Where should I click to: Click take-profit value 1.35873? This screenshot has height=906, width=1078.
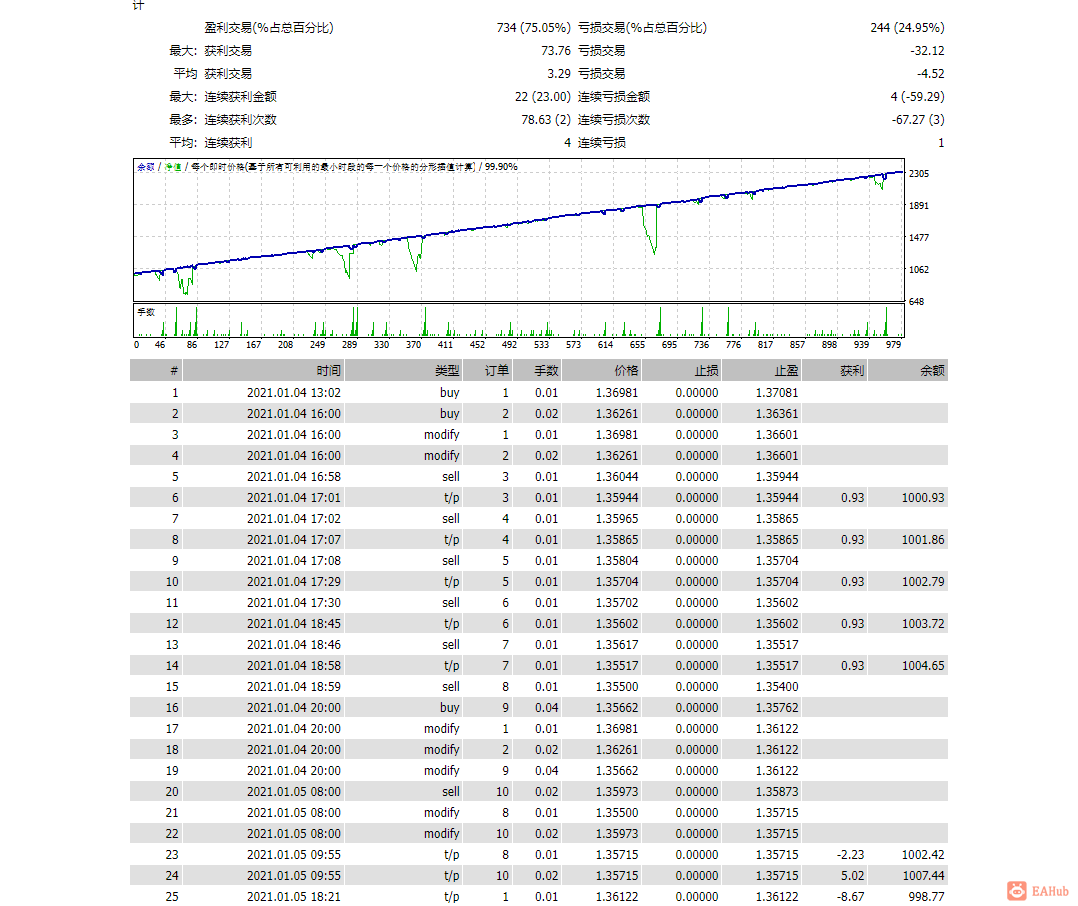tap(777, 791)
